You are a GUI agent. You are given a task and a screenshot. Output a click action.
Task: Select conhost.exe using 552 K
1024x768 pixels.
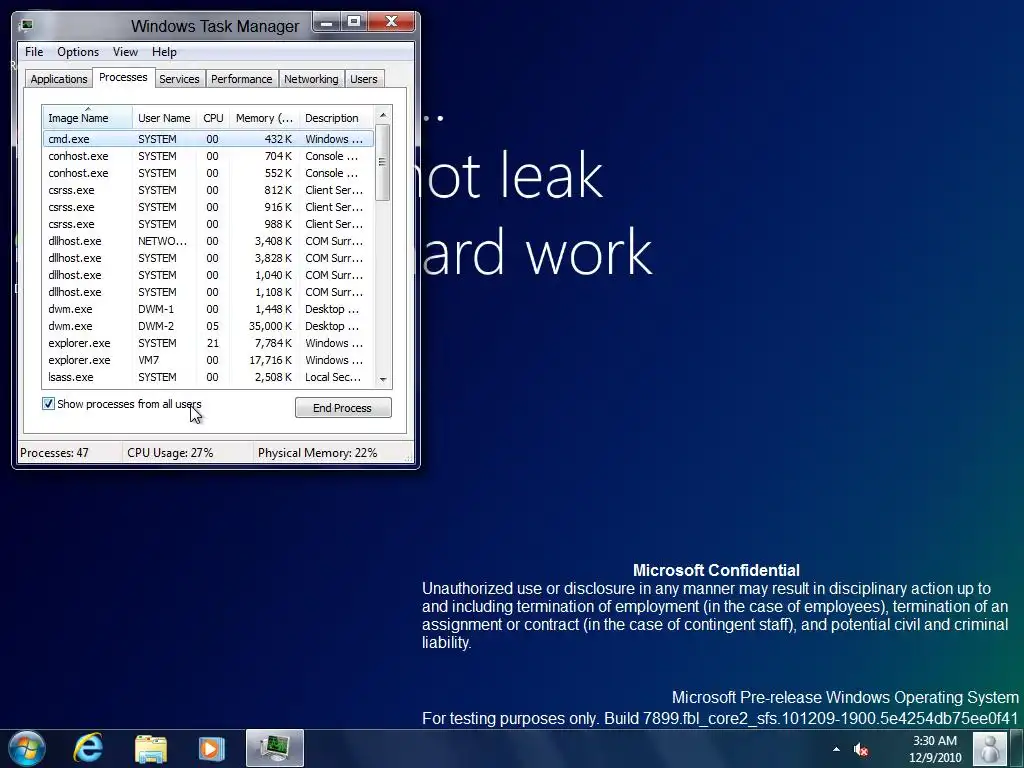pyautogui.click(x=208, y=173)
